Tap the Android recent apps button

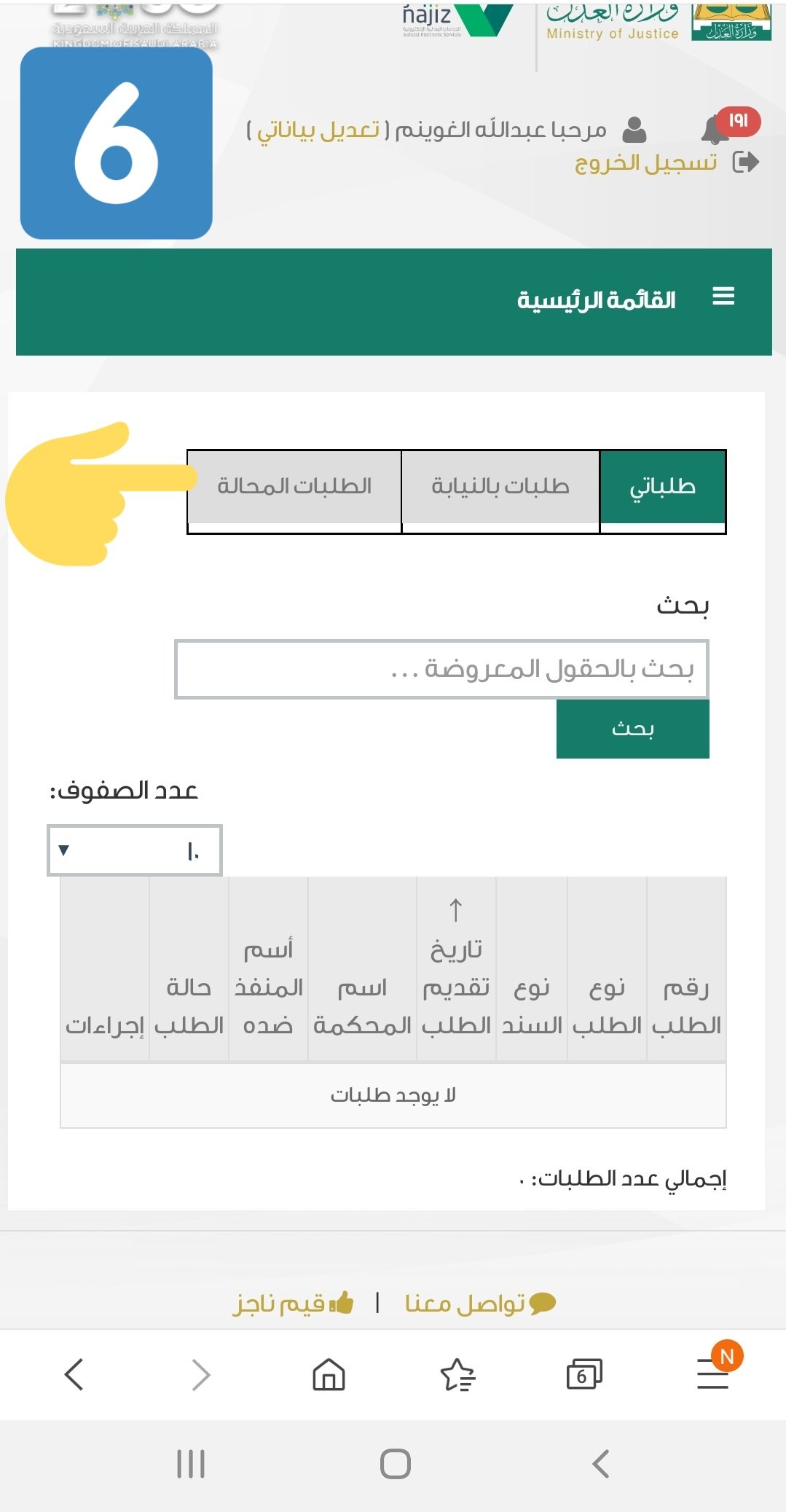click(x=191, y=1463)
